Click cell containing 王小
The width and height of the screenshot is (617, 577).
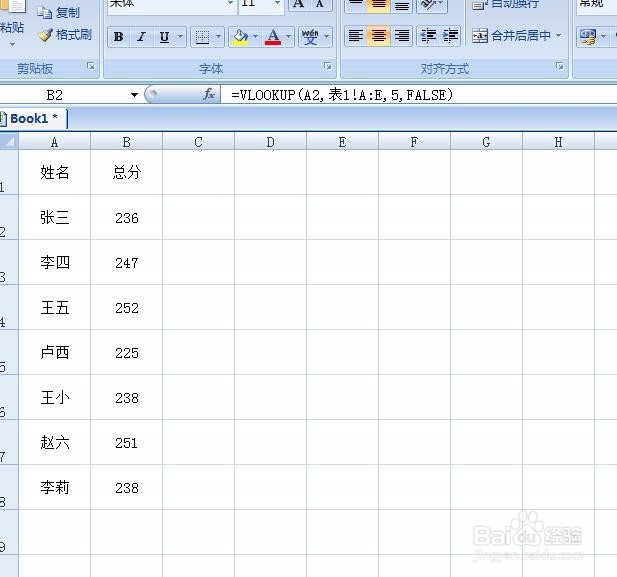(55, 398)
